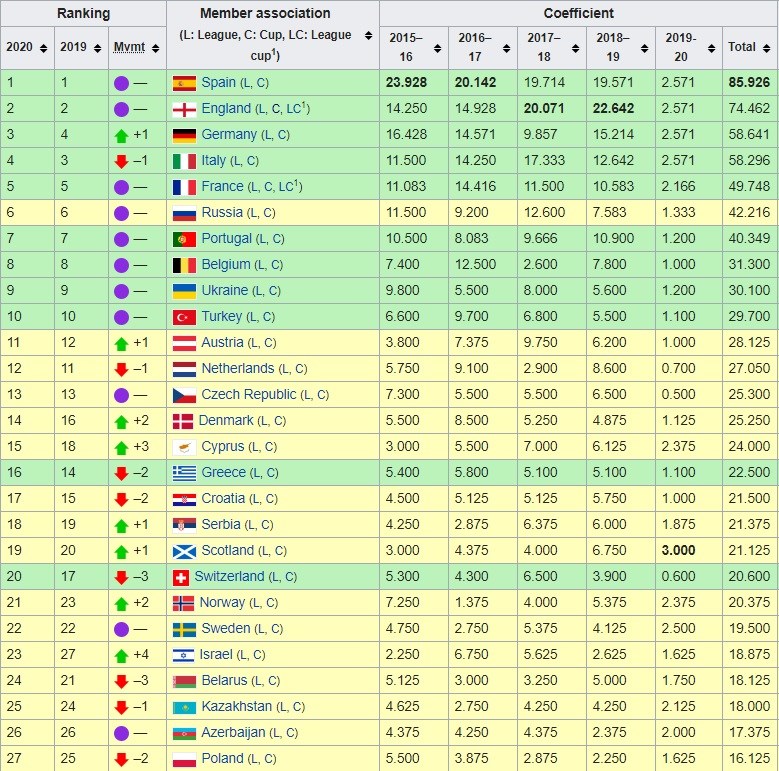This screenshot has height=771, width=779.
Task: Click the Spain flag icon
Action: point(184,83)
